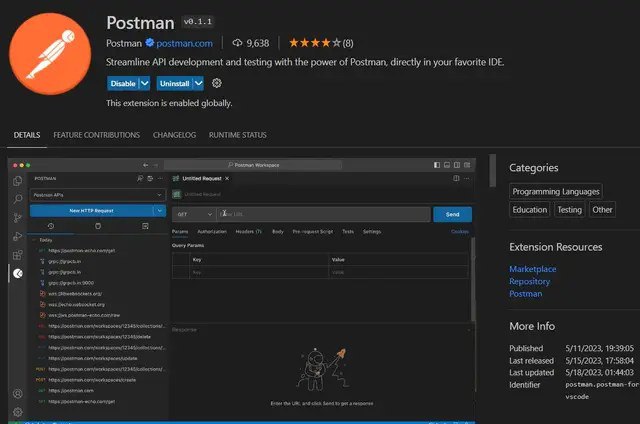Viewport: 640px width, 424px height.
Task: Select the Collections icon in Postman sidebar
Action: coord(98,226)
